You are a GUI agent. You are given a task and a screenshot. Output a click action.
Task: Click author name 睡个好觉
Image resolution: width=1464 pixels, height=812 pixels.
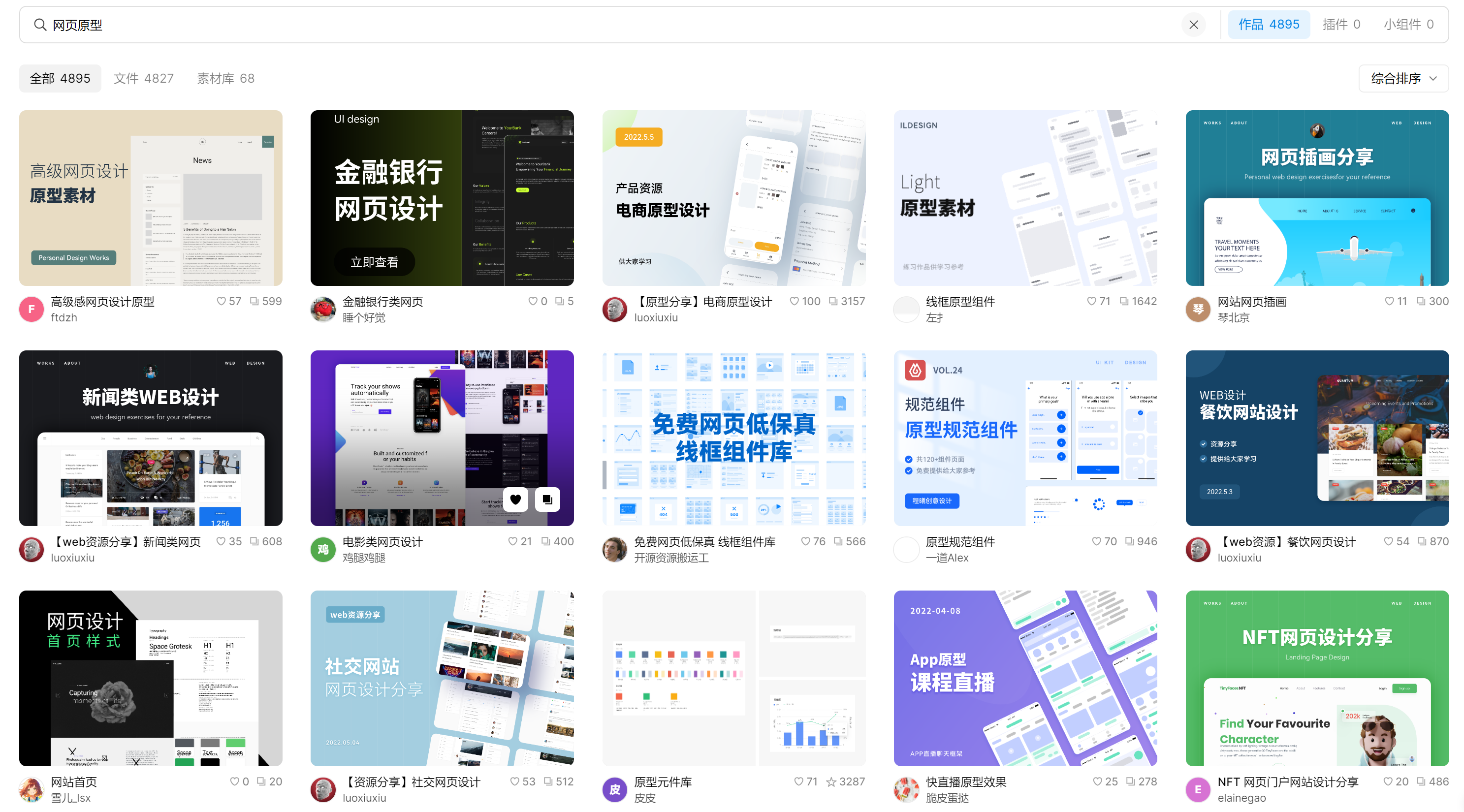[364, 317]
